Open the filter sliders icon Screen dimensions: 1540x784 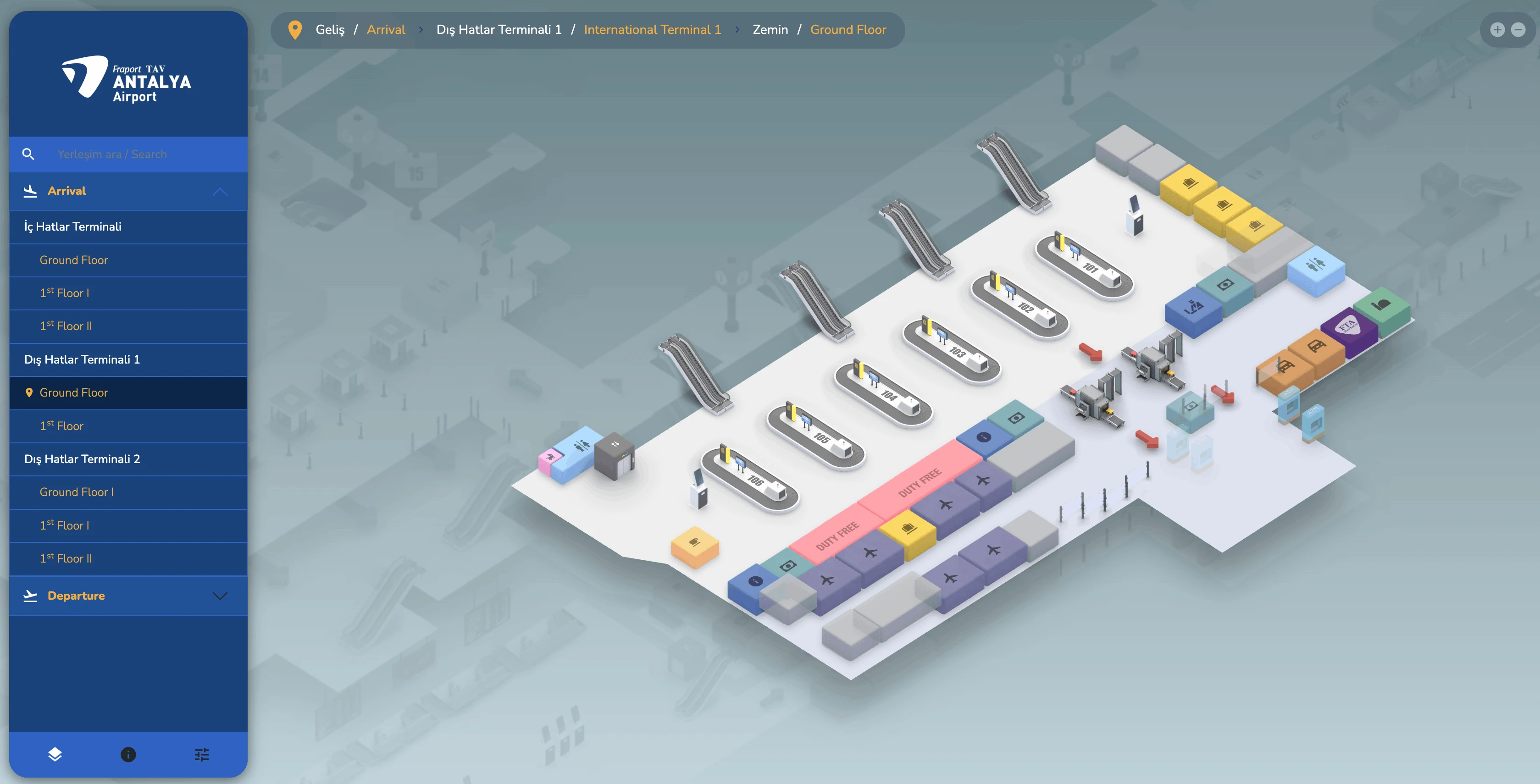pyautogui.click(x=201, y=754)
